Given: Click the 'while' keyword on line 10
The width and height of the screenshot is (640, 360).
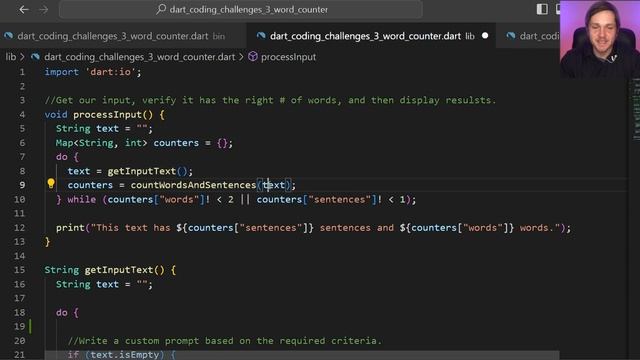Looking at the screenshot, I should point(82,199).
